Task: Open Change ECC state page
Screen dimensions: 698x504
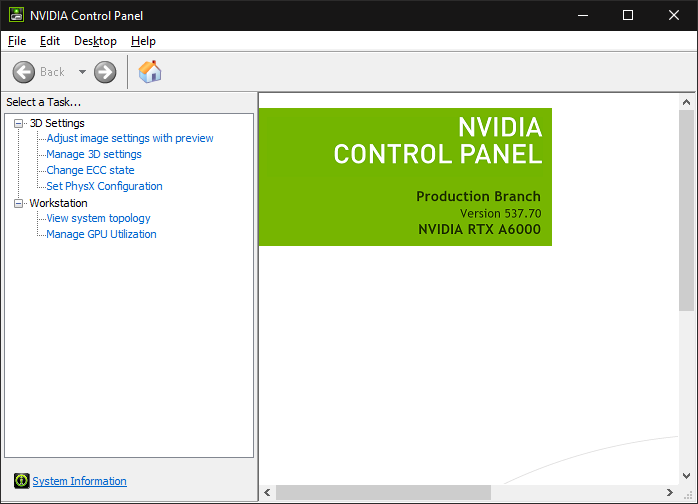Action: pos(90,170)
